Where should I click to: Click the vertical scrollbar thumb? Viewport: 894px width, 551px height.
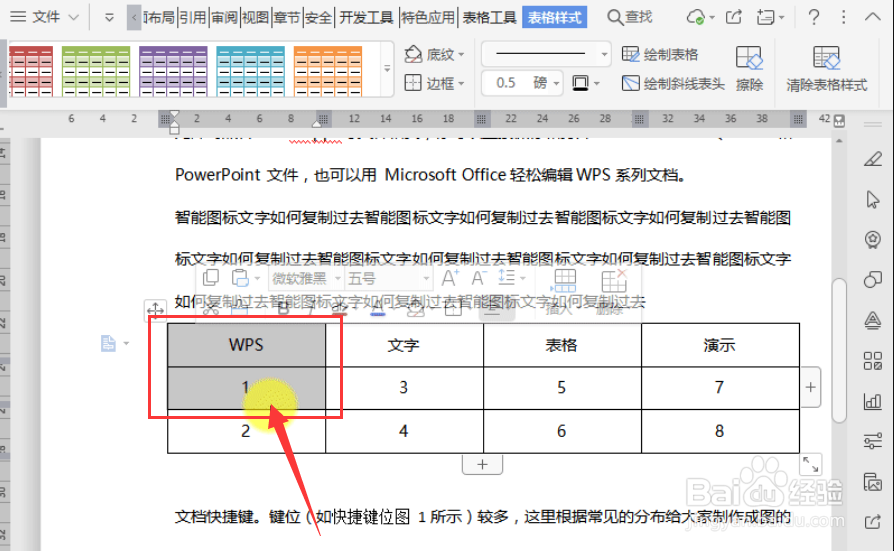(839, 350)
